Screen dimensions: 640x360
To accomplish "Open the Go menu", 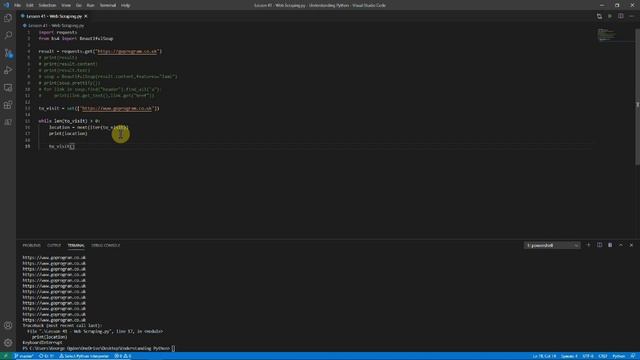I will (78, 5).
